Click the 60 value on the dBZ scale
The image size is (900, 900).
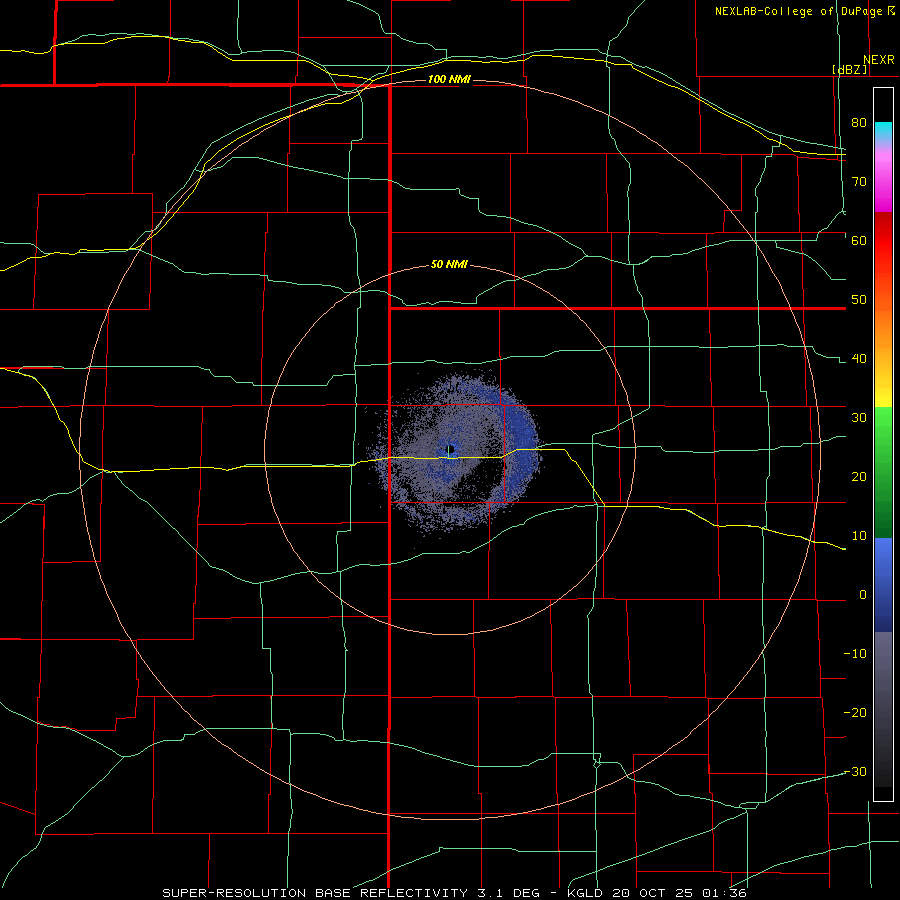[x=859, y=240]
